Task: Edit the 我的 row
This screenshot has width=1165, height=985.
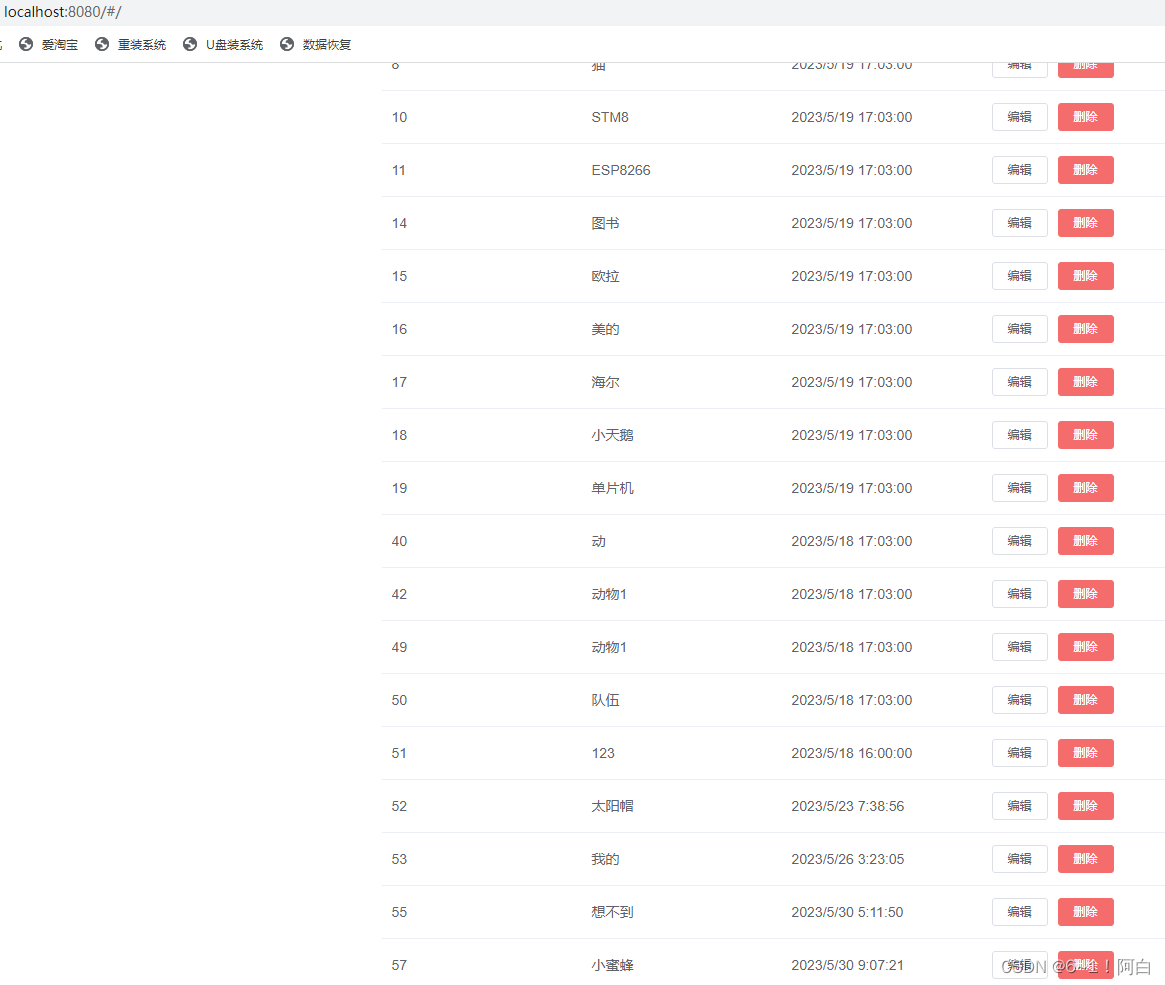Action: pyautogui.click(x=1019, y=859)
